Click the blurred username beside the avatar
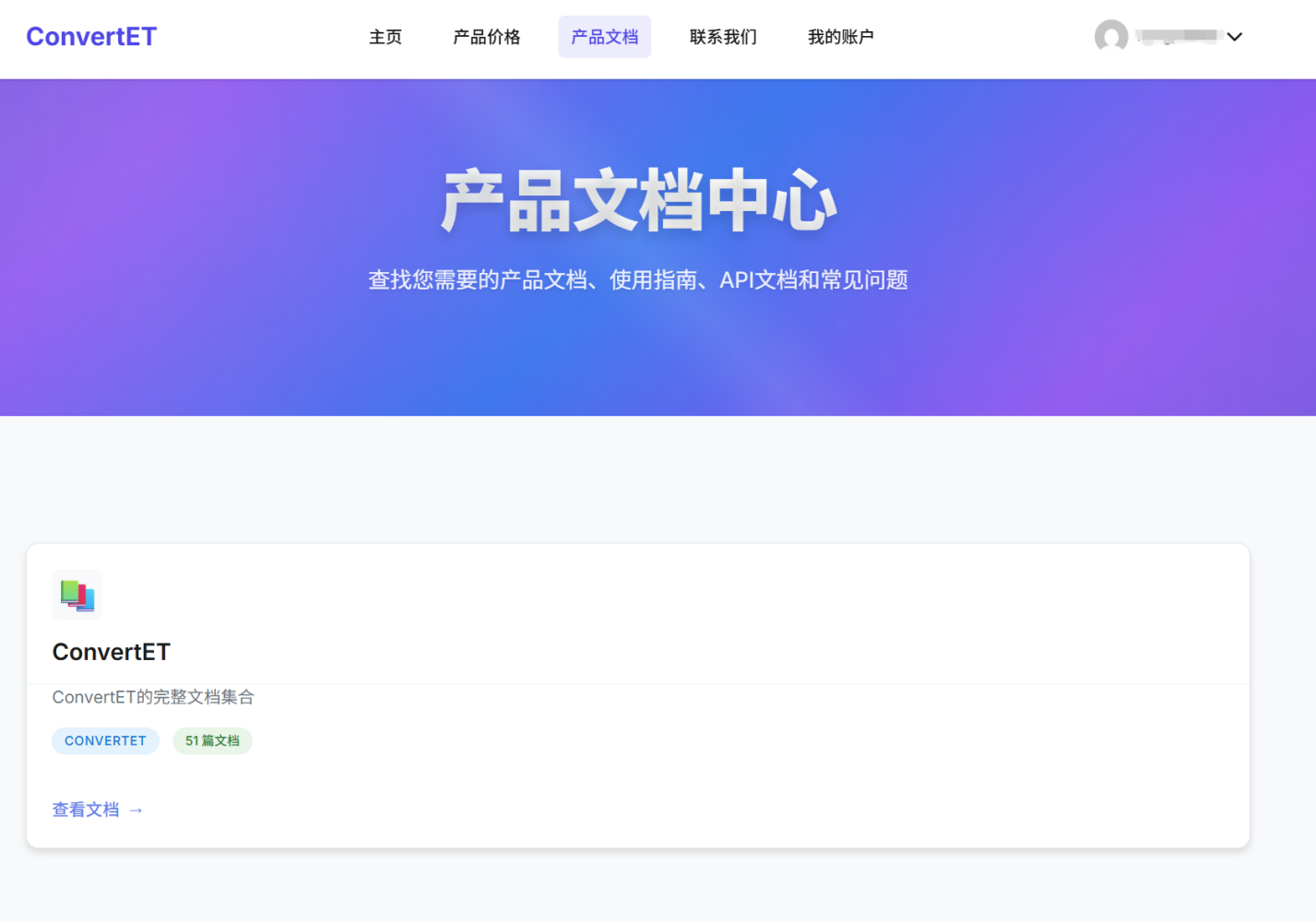This screenshot has height=922, width=1316. click(1178, 36)
